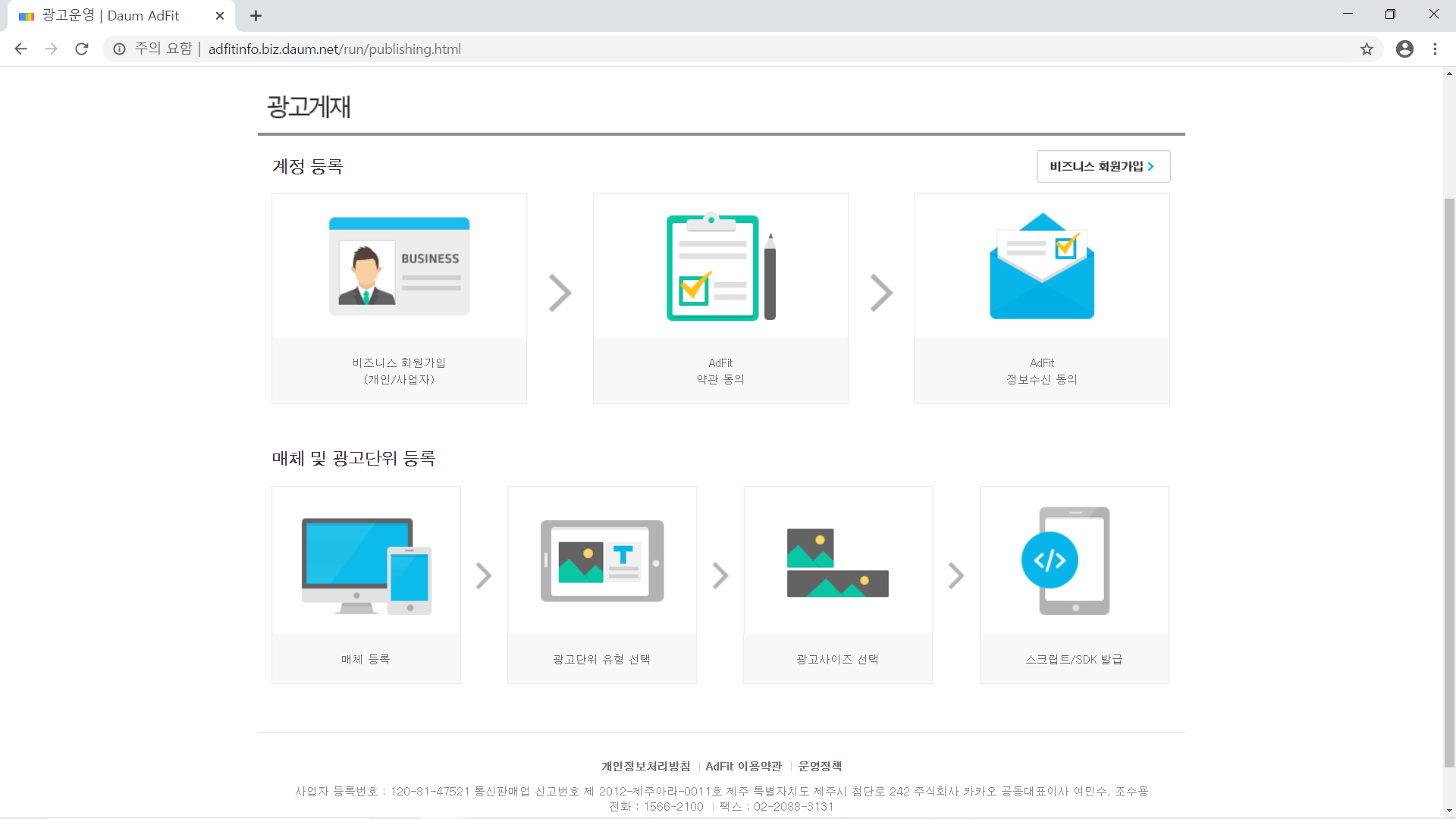Image resolution: width=1456 pixels, height=819 pixels.
Task: Click the 사업자 등록번호 footer text line
Action: click(x=721, y=792)
